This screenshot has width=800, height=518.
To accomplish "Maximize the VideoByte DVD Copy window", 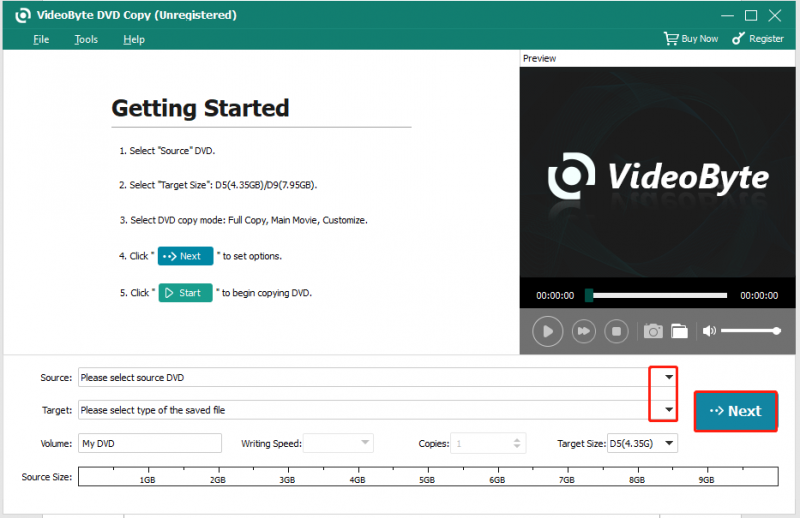I will pos(751,15).
